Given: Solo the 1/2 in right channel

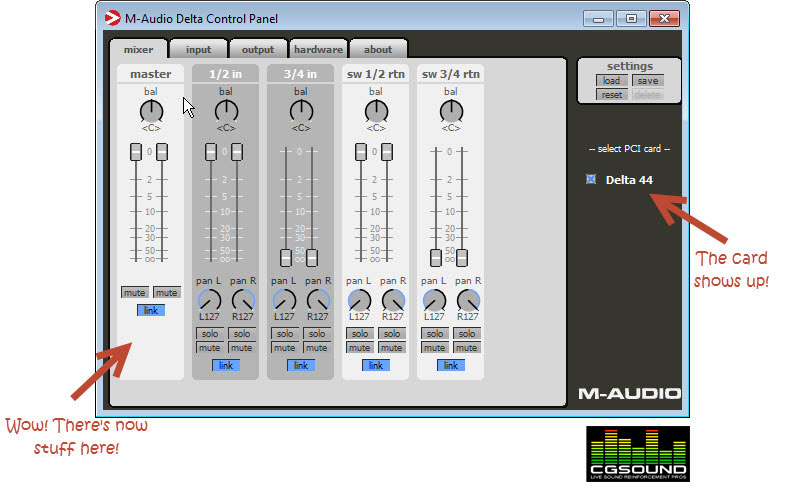Looking at the screenshot, I should pyautogui.click(x=242, y=333).
